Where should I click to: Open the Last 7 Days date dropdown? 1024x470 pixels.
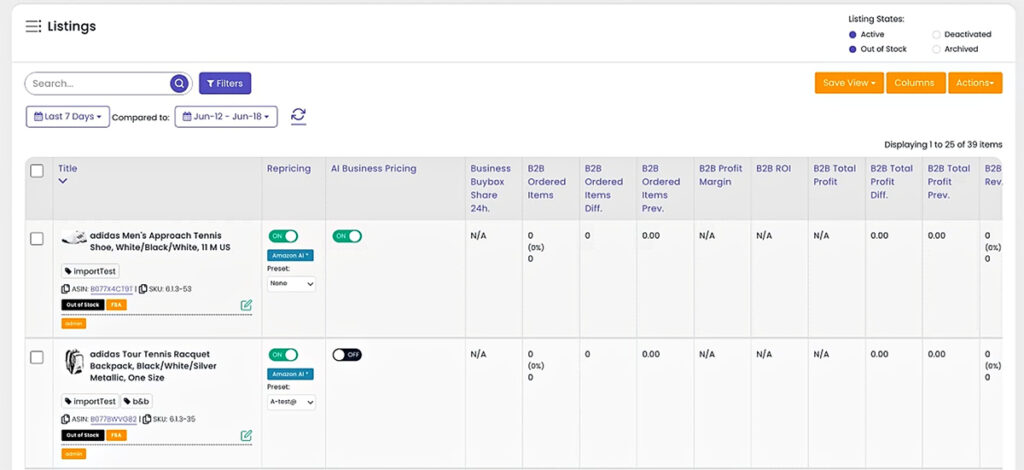(68, 117)
